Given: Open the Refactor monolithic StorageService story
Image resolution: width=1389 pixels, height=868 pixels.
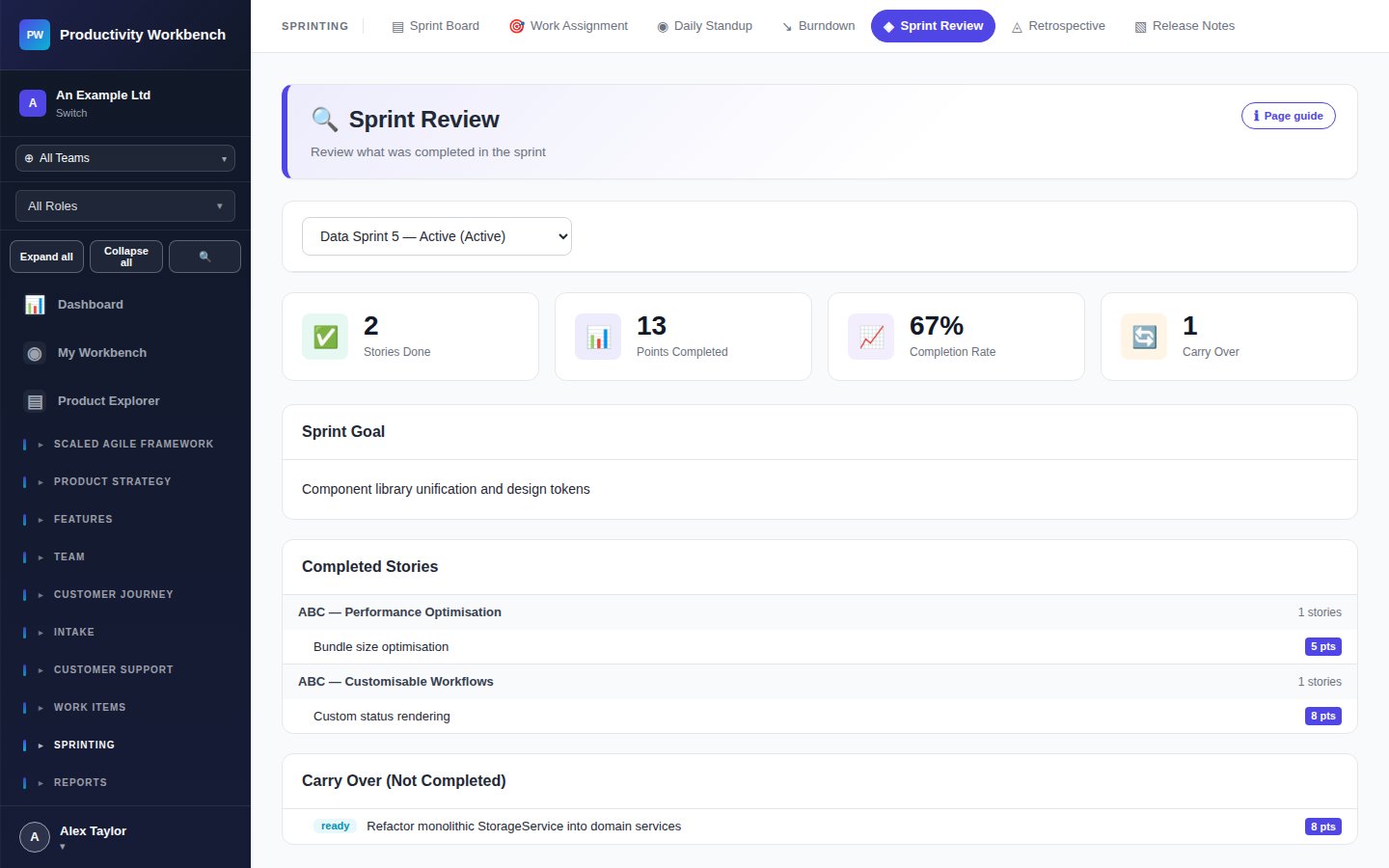Looking at the screenshot, I should (x=820, y=827).
